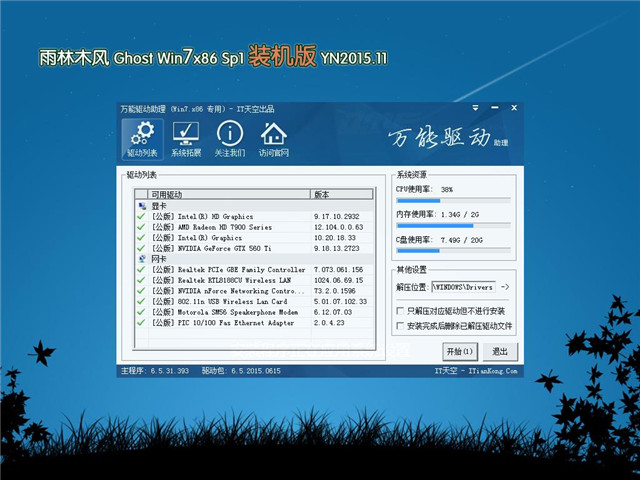Click 主程序: 6.5.31.393 status text
The width and height of the screenshot is (640, 480).
point(155,371)
